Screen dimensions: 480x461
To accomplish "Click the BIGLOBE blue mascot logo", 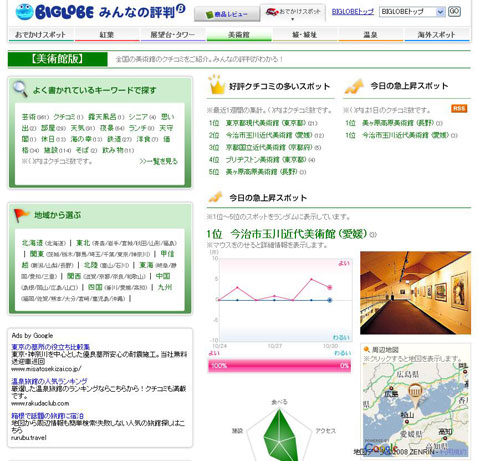I will (24, 12).
